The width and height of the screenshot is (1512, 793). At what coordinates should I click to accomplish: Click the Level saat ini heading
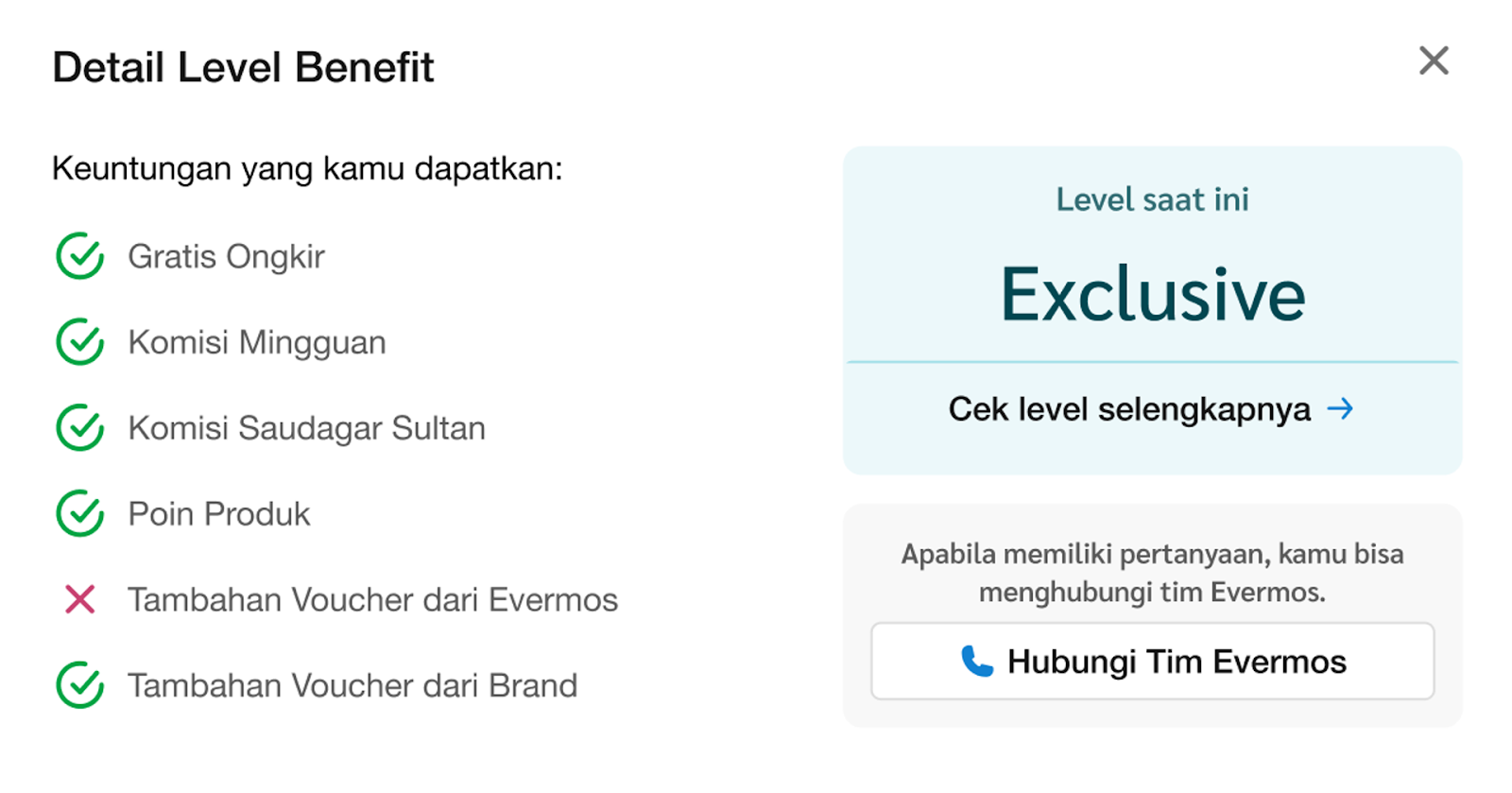(1152, 199)
